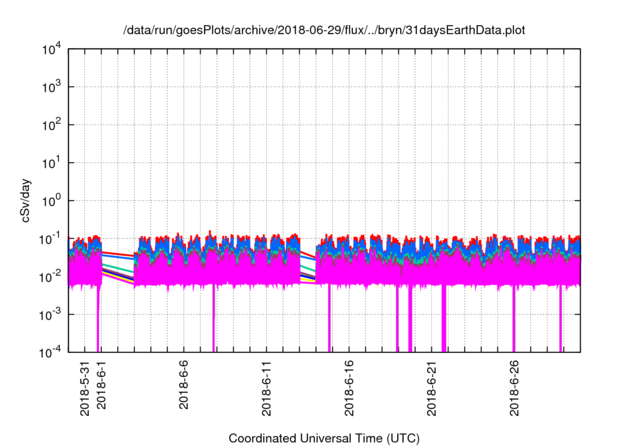Click the 2018-6-26 date label
The width and height of the screenshot is (640, 448).
point(514,388)
